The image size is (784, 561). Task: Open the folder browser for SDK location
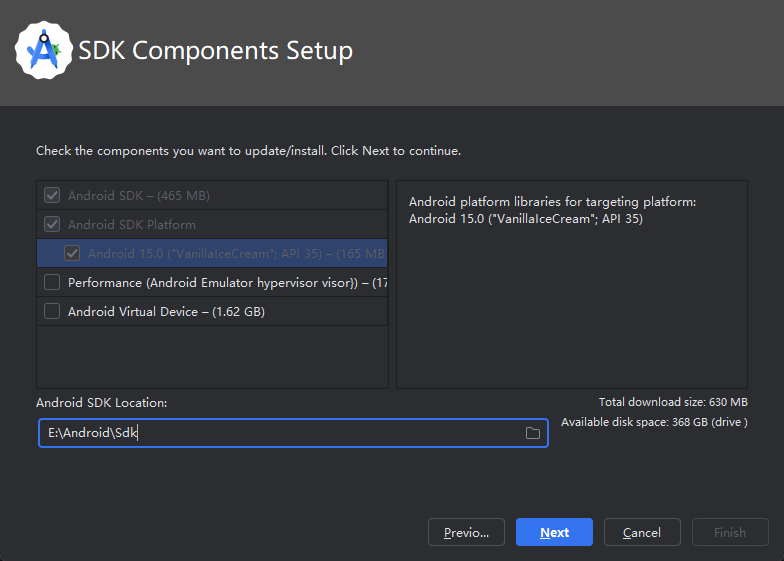tap(532, 433)
